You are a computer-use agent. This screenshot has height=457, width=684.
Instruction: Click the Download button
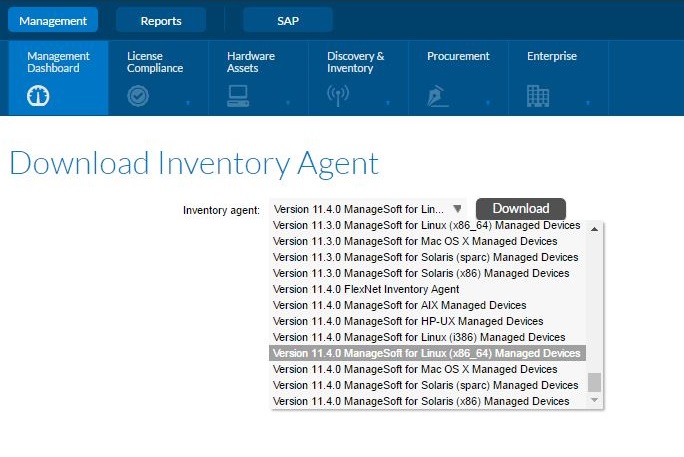click(521, 209)
